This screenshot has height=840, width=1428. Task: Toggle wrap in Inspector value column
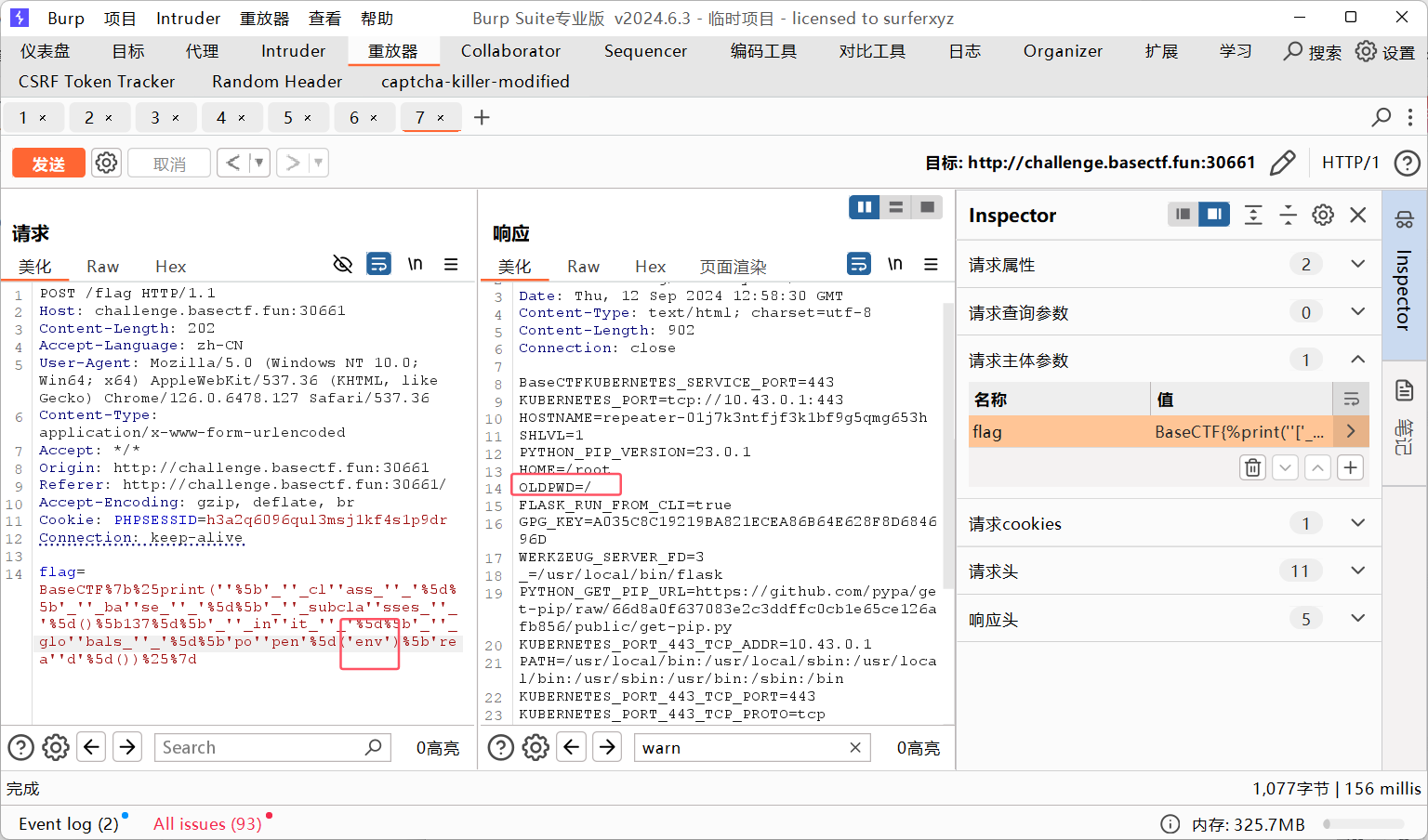click(1351, 400)
